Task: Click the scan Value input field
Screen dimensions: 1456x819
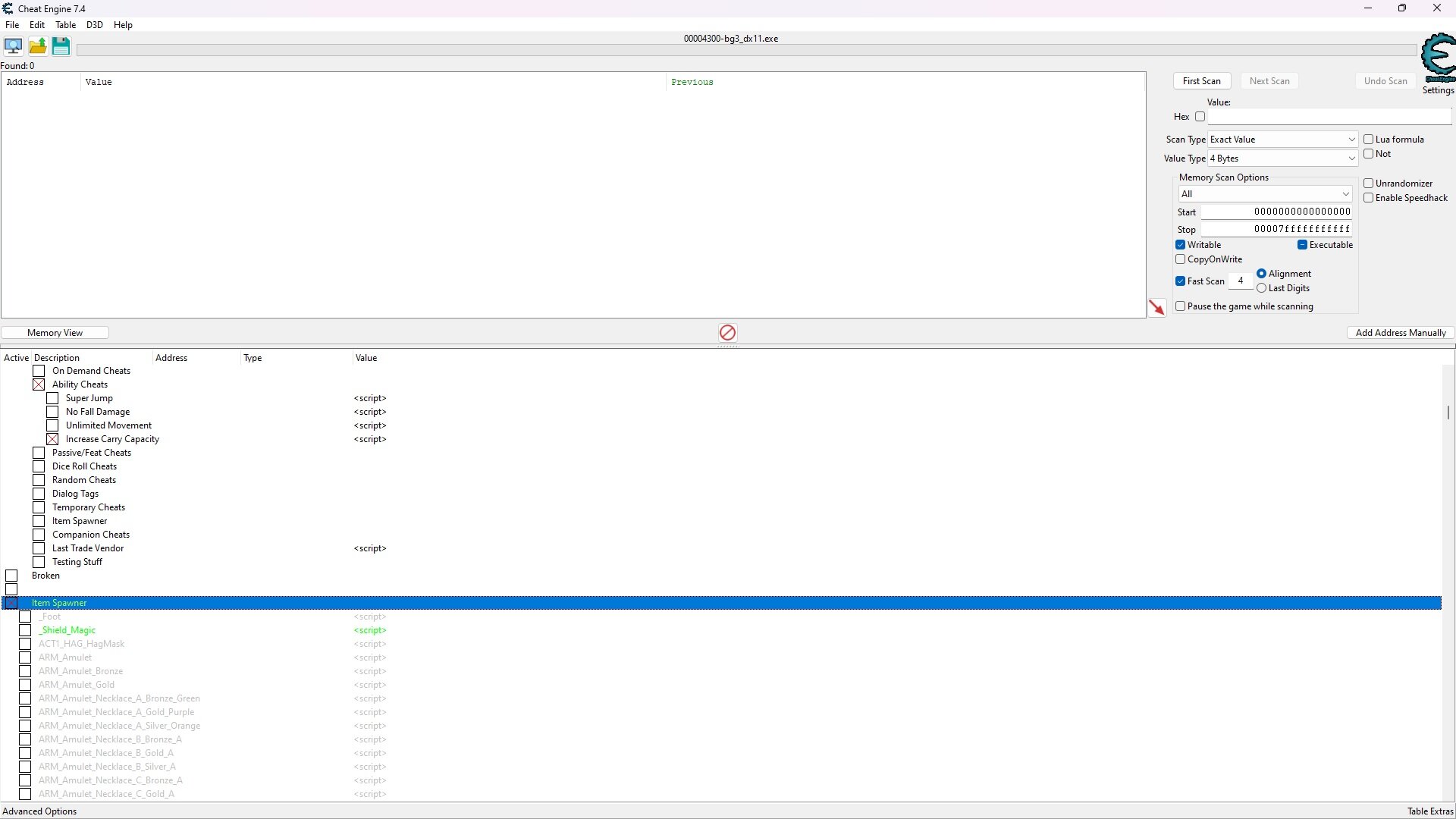Action: tap(1329, 117)
